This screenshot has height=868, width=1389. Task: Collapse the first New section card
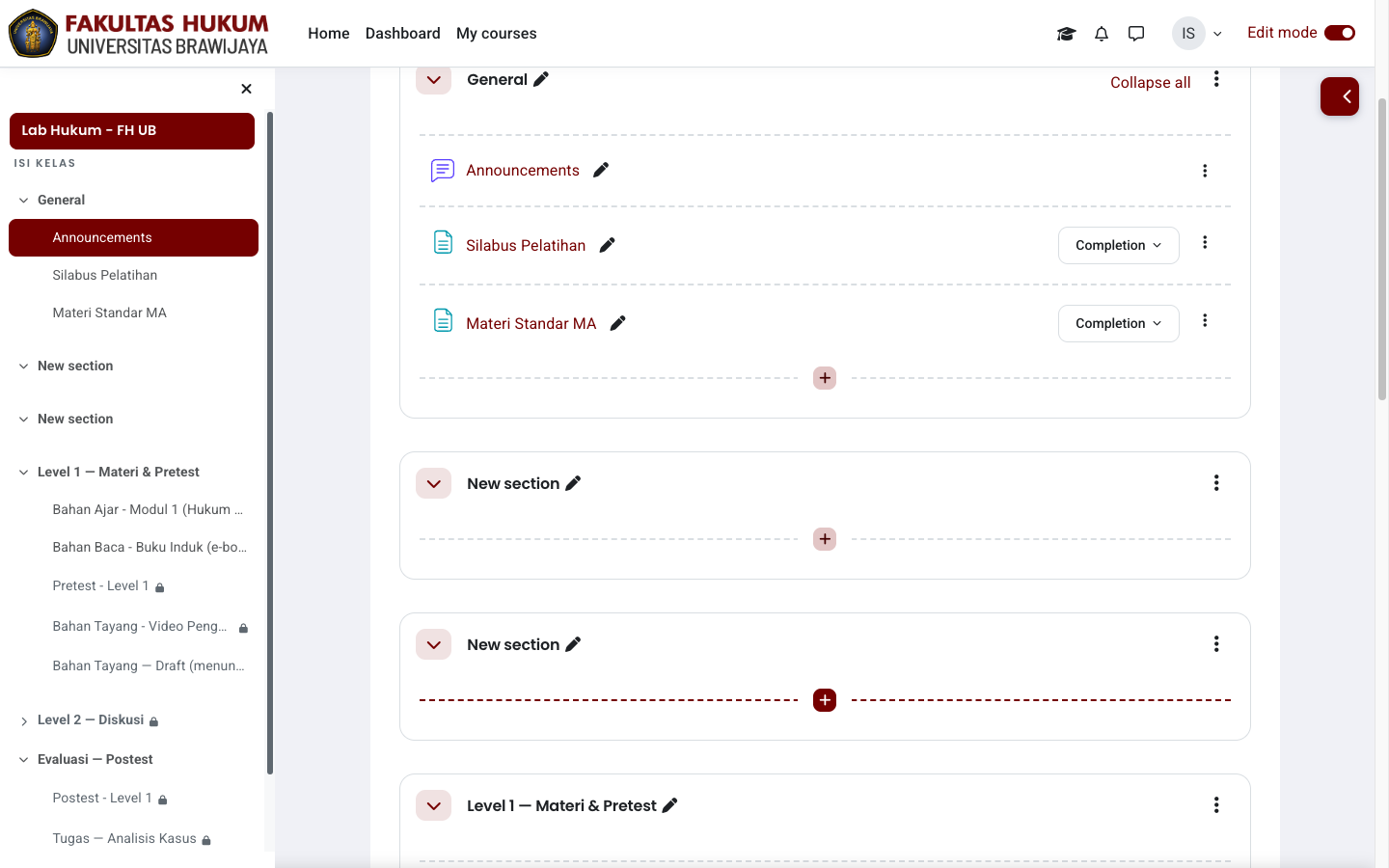434,483
